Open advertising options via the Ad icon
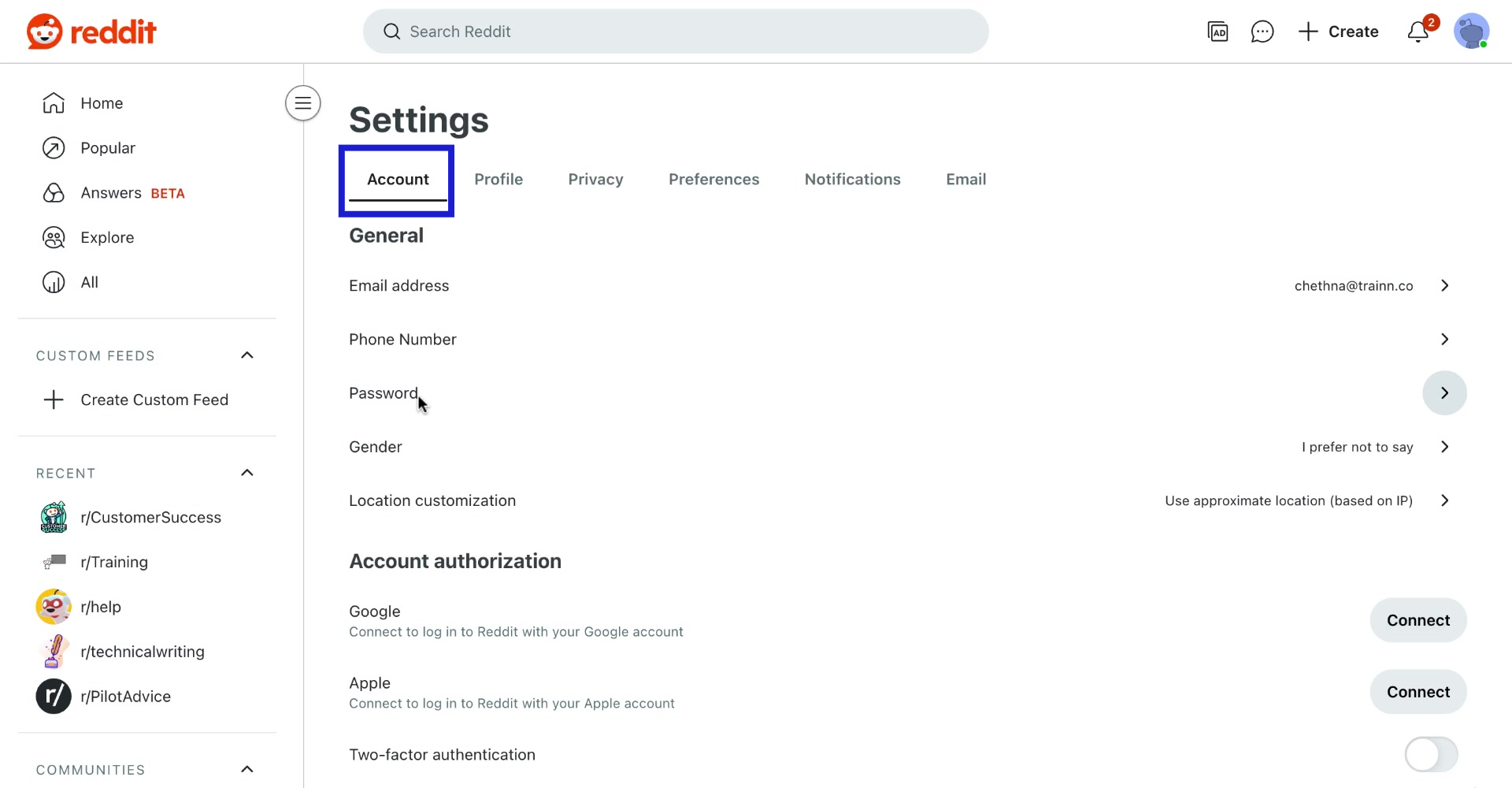Viewport: 1512px width, 788px height. [x=1217, y=32]
